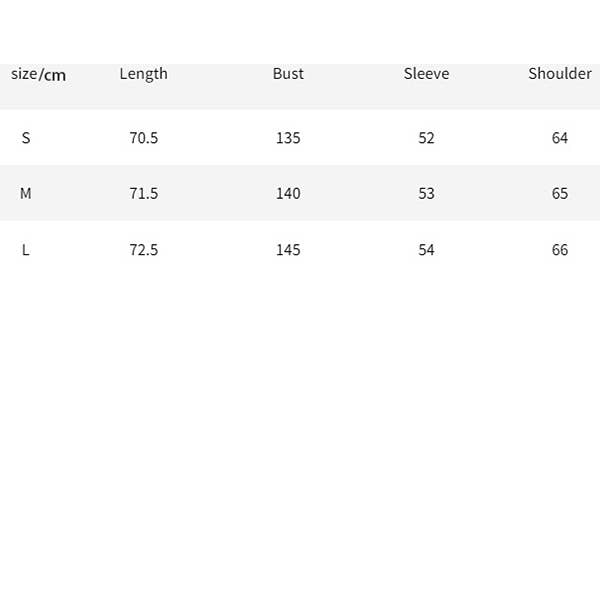
Task: Select the Shoulder column header
Action: pos(560,74)
